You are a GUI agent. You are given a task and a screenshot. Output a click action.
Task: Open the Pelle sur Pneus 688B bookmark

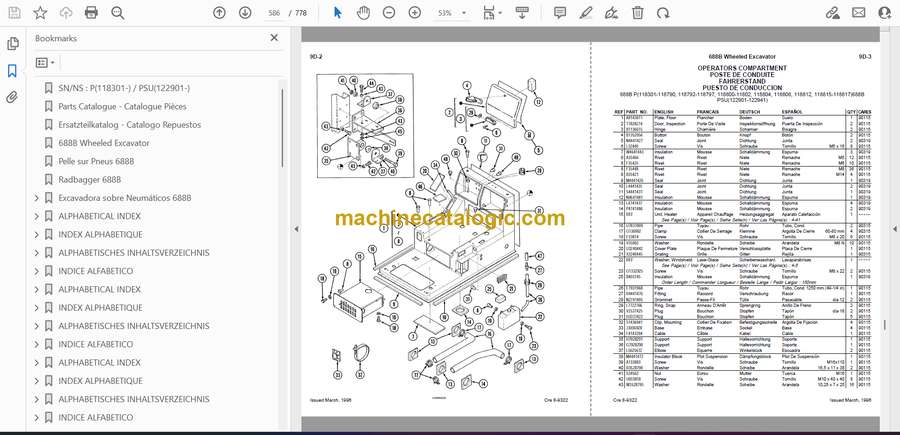tap(96, 161)
